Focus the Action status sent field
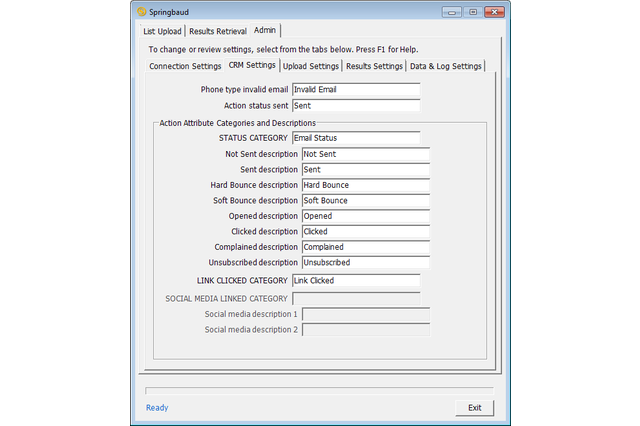The image size is (640, 426). (x=355, y=105)
